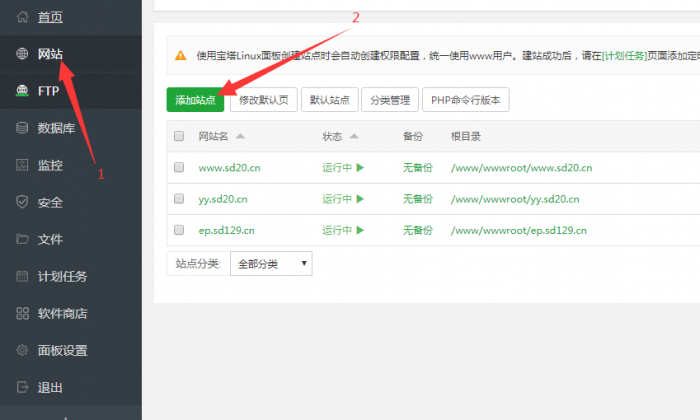Open the 全部分类 site category dropdown
The height and width of the screenshot is (420, 700).
point(271,264)
